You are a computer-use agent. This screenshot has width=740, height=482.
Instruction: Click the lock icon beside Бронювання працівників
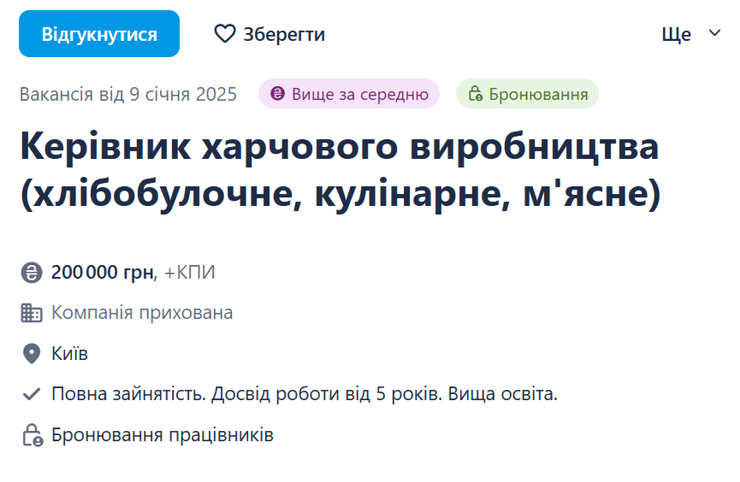click(32, 435)
